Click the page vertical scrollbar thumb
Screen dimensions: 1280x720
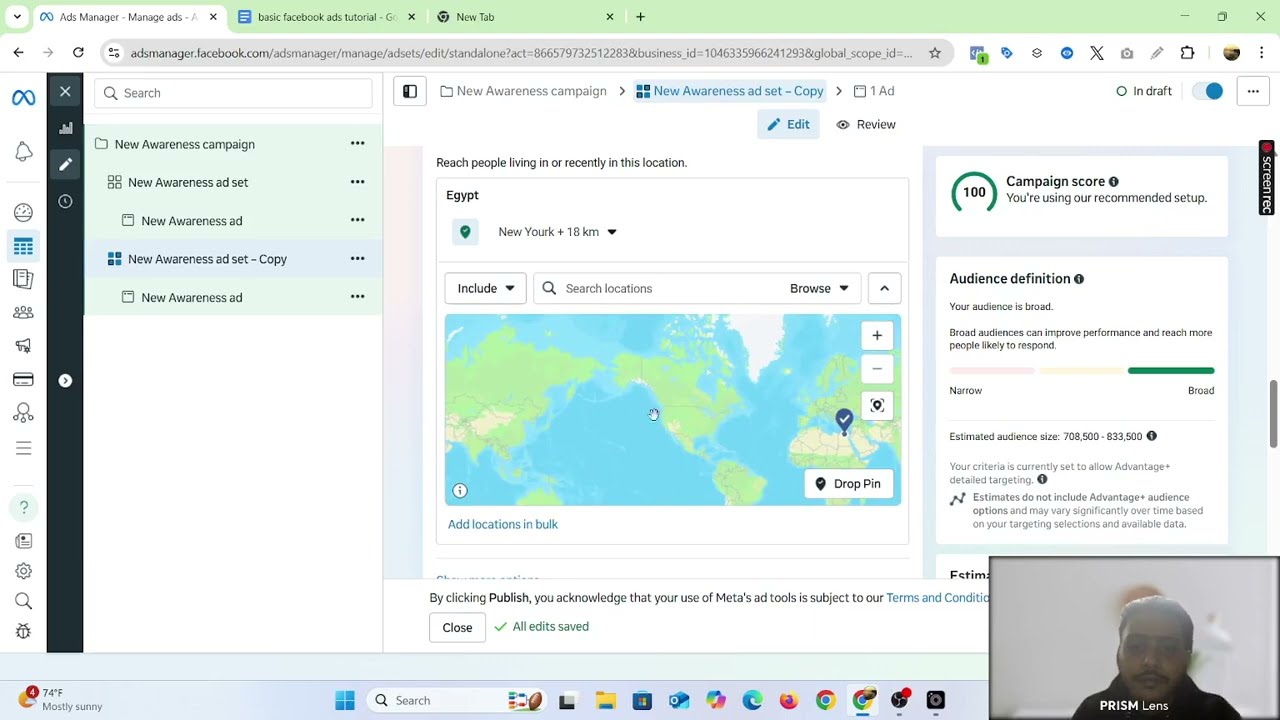click(1273, 414)
